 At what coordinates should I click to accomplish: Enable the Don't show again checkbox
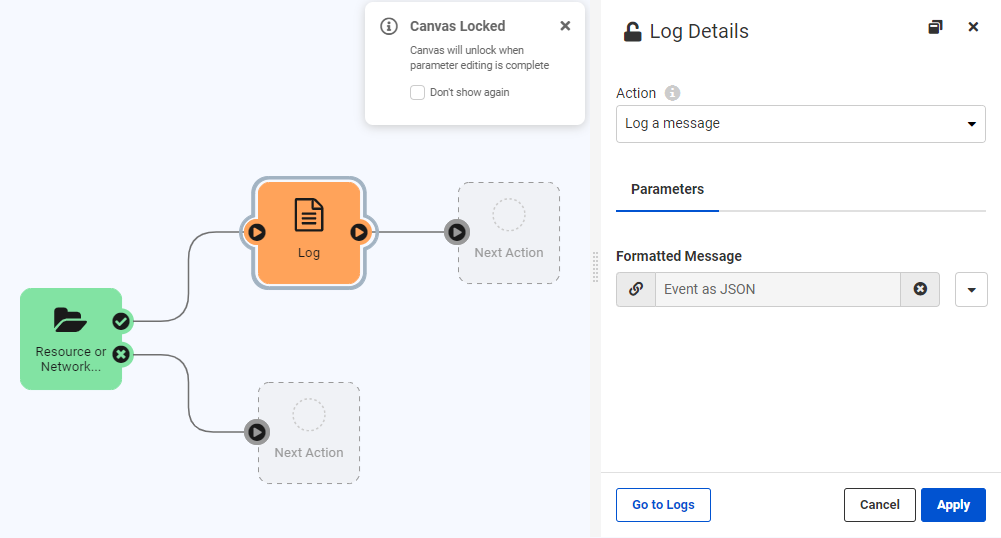pyautogui.click(x=417, y=92)
